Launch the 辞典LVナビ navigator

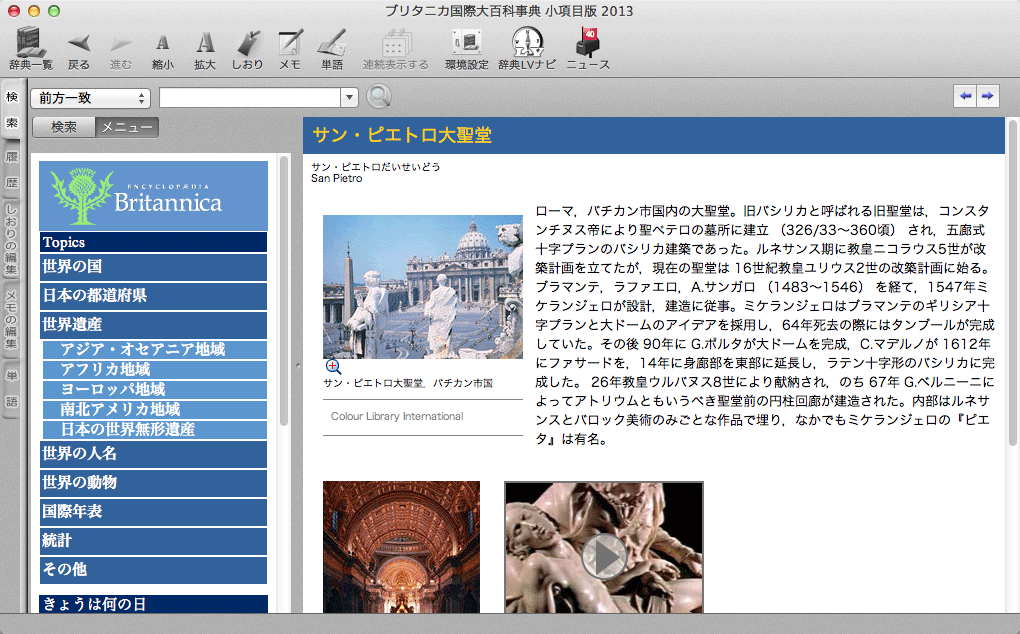pos(527,45)
